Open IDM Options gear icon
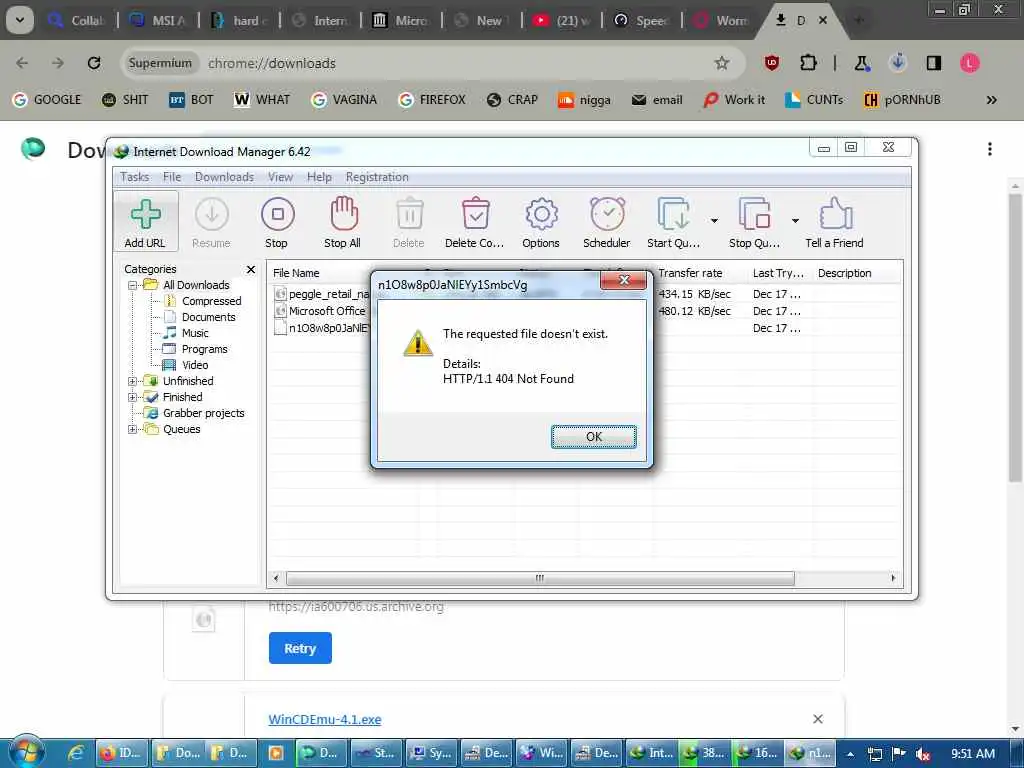The image size is (1024, 768). tap(541, 222)
